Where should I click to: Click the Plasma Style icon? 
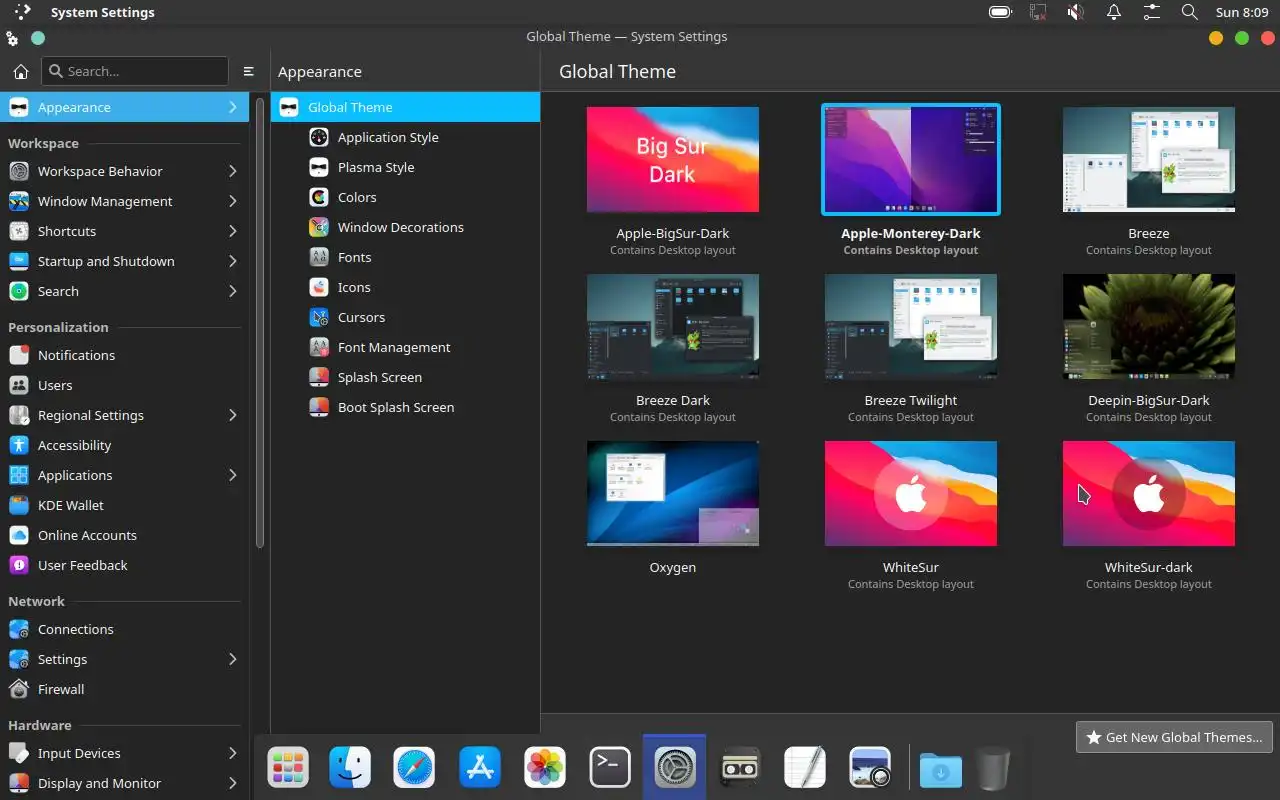pyautogui.click(x=319, y=167)
